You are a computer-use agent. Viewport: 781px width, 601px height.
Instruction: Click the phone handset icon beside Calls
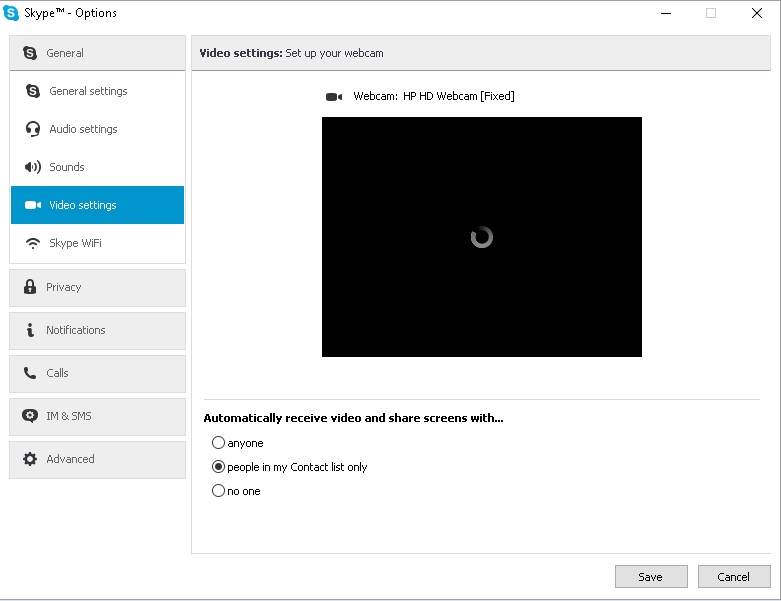(x=30, y=373)
